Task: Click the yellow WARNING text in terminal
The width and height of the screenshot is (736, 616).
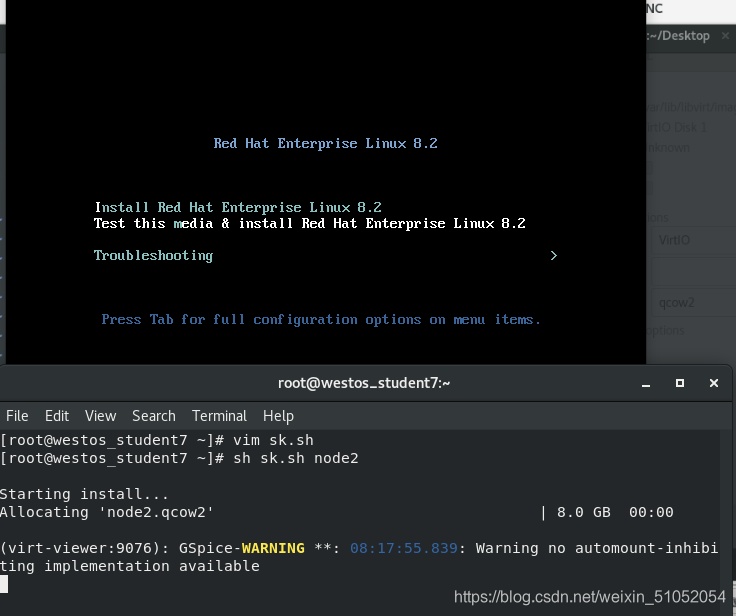Action: [x=273, y=548]
